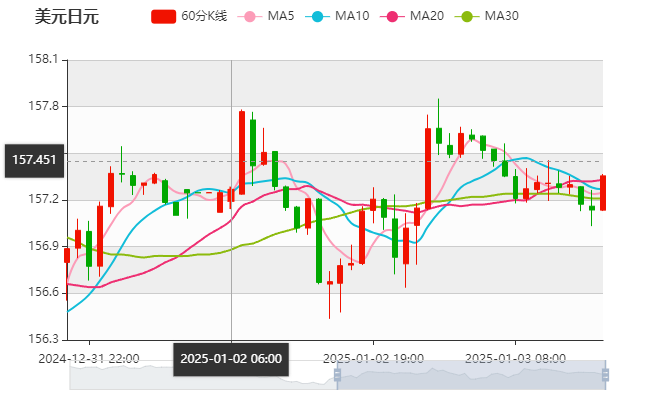The width and height of the screenshot is (670, 400).
Task: Click the 2025-01-02 06:00 time axis label
Action: tap(231, 359)
